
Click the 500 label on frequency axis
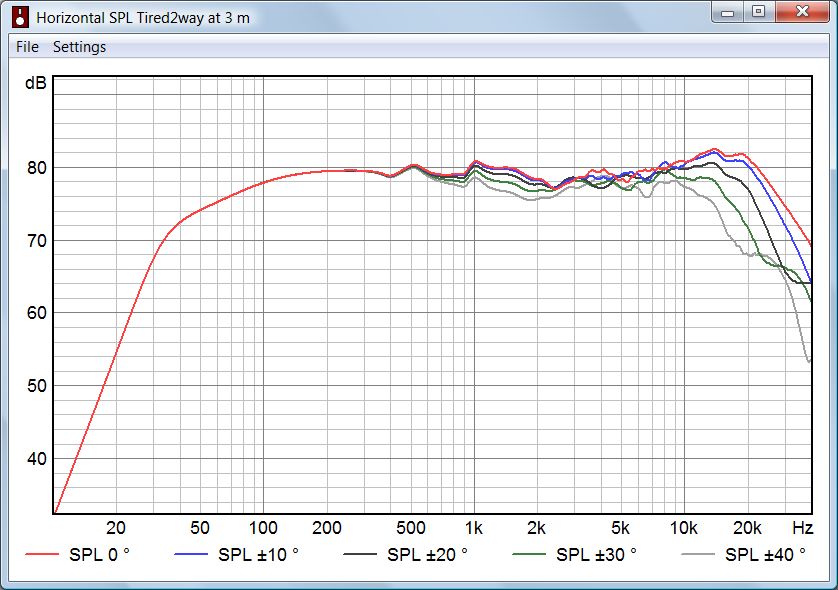coord(410,528)
